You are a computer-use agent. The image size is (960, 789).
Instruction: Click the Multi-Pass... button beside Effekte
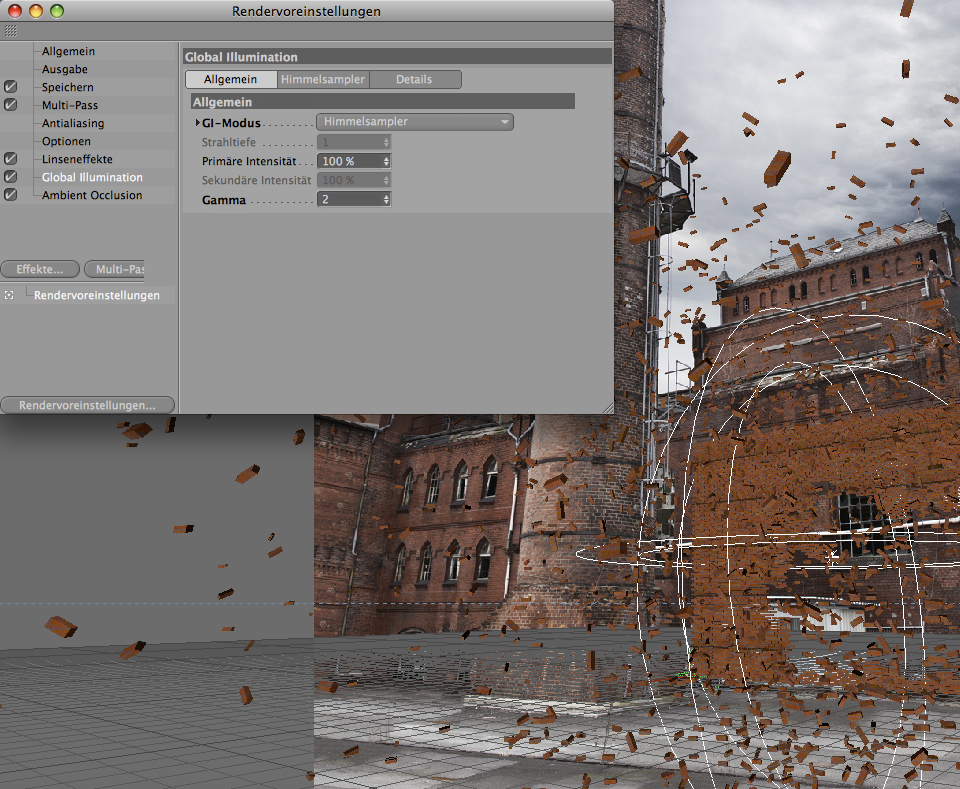(x=117, y=269)
